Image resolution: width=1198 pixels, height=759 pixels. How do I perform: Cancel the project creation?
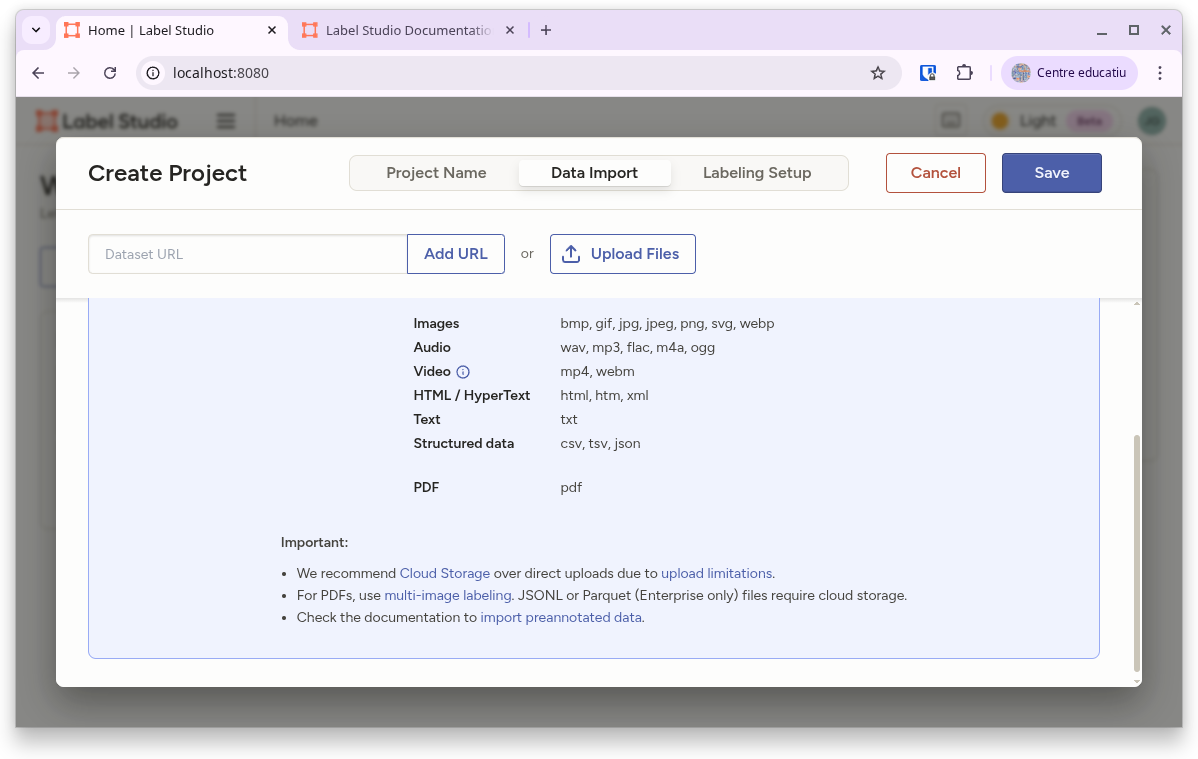point(935,173)
